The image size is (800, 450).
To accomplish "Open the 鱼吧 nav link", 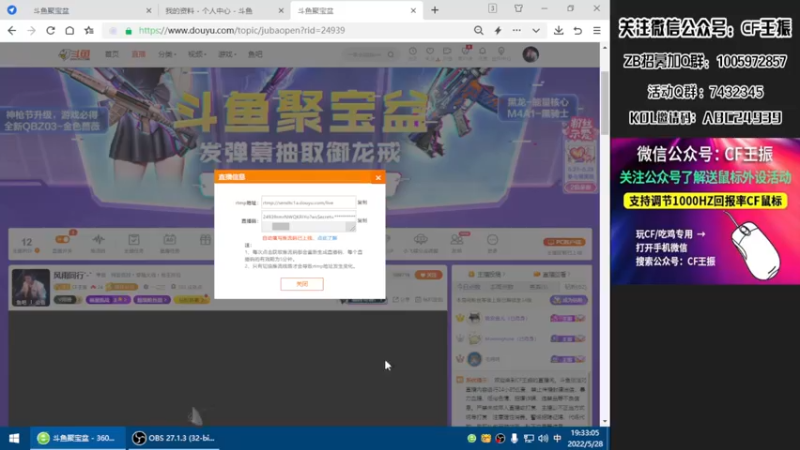I will (255, 54).
